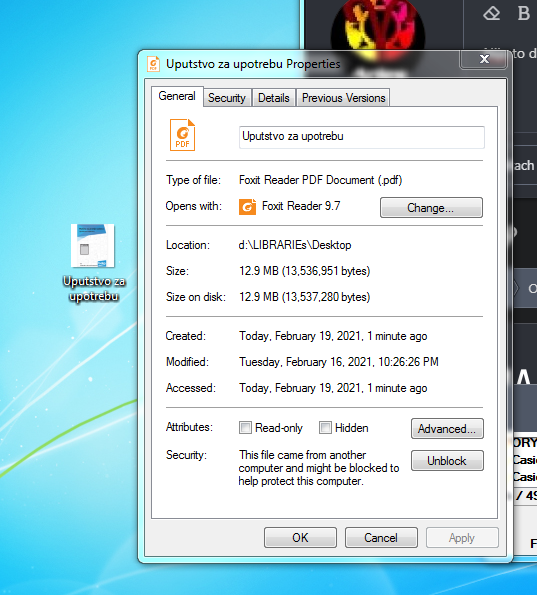Click the Foxit Reader 9.7 text
537x595 pixels.
[x=301, y=206]
